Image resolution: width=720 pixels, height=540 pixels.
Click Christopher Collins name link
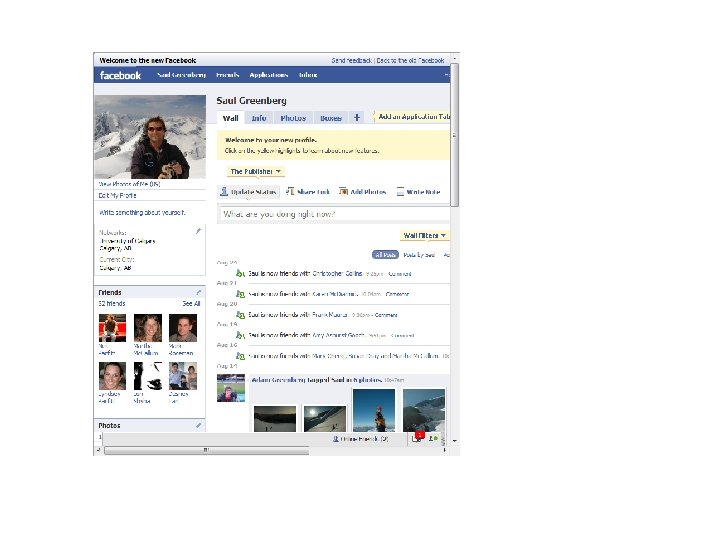point(337,273)
